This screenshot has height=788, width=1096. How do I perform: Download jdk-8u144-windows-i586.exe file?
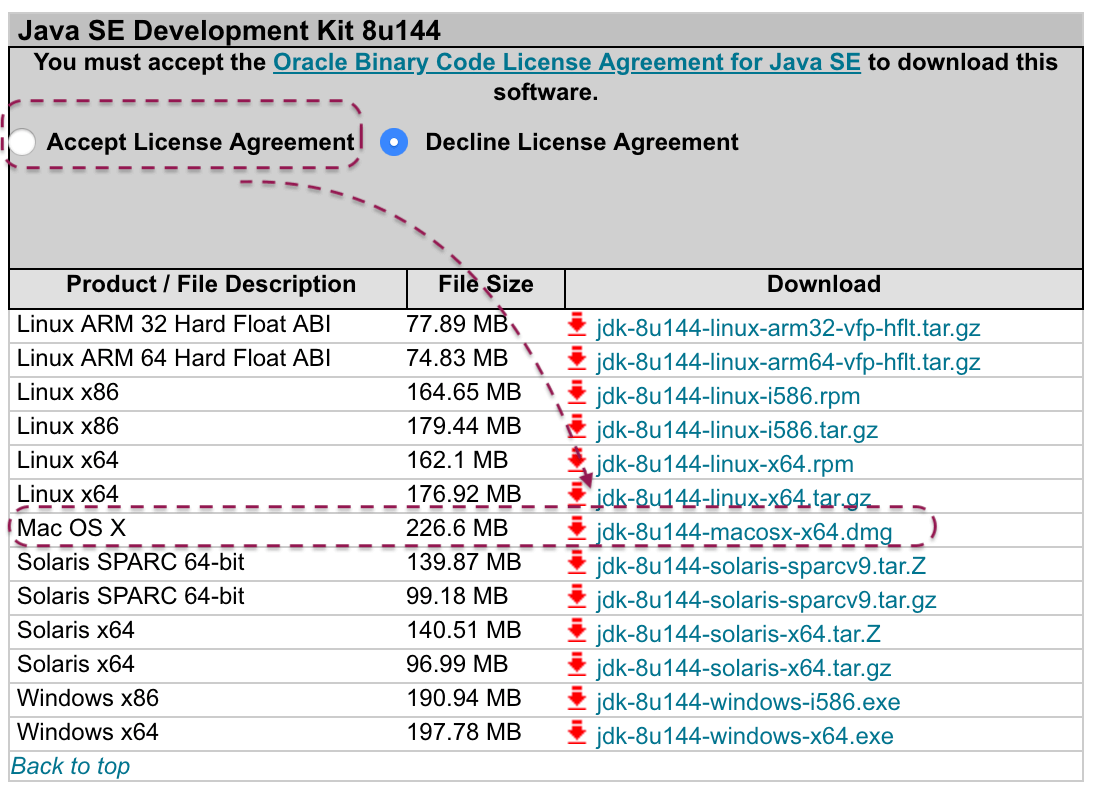(x=749, y=702)
